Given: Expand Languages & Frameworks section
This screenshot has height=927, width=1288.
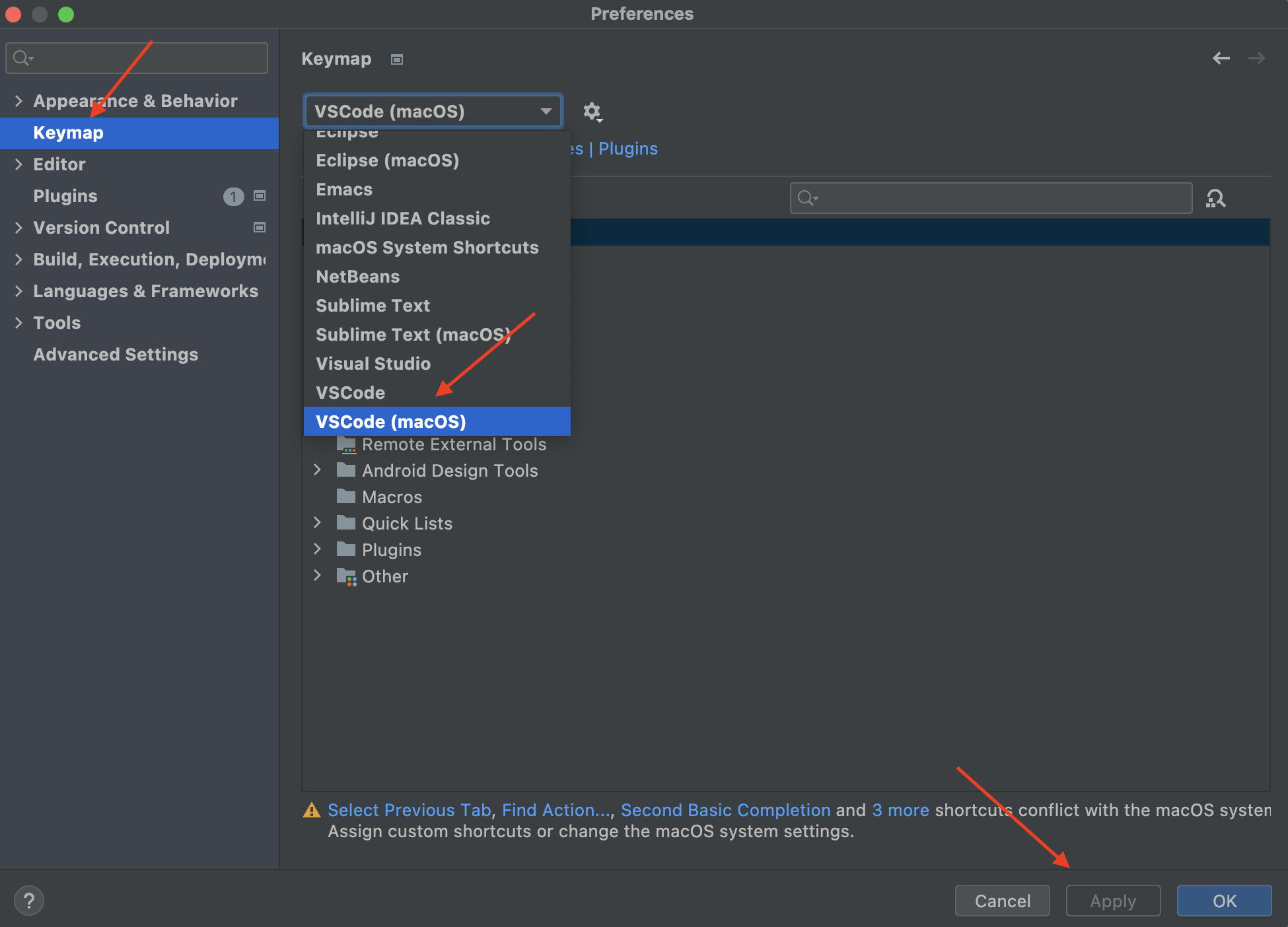Looking at the screenshot, I should [x=18, y=291].
